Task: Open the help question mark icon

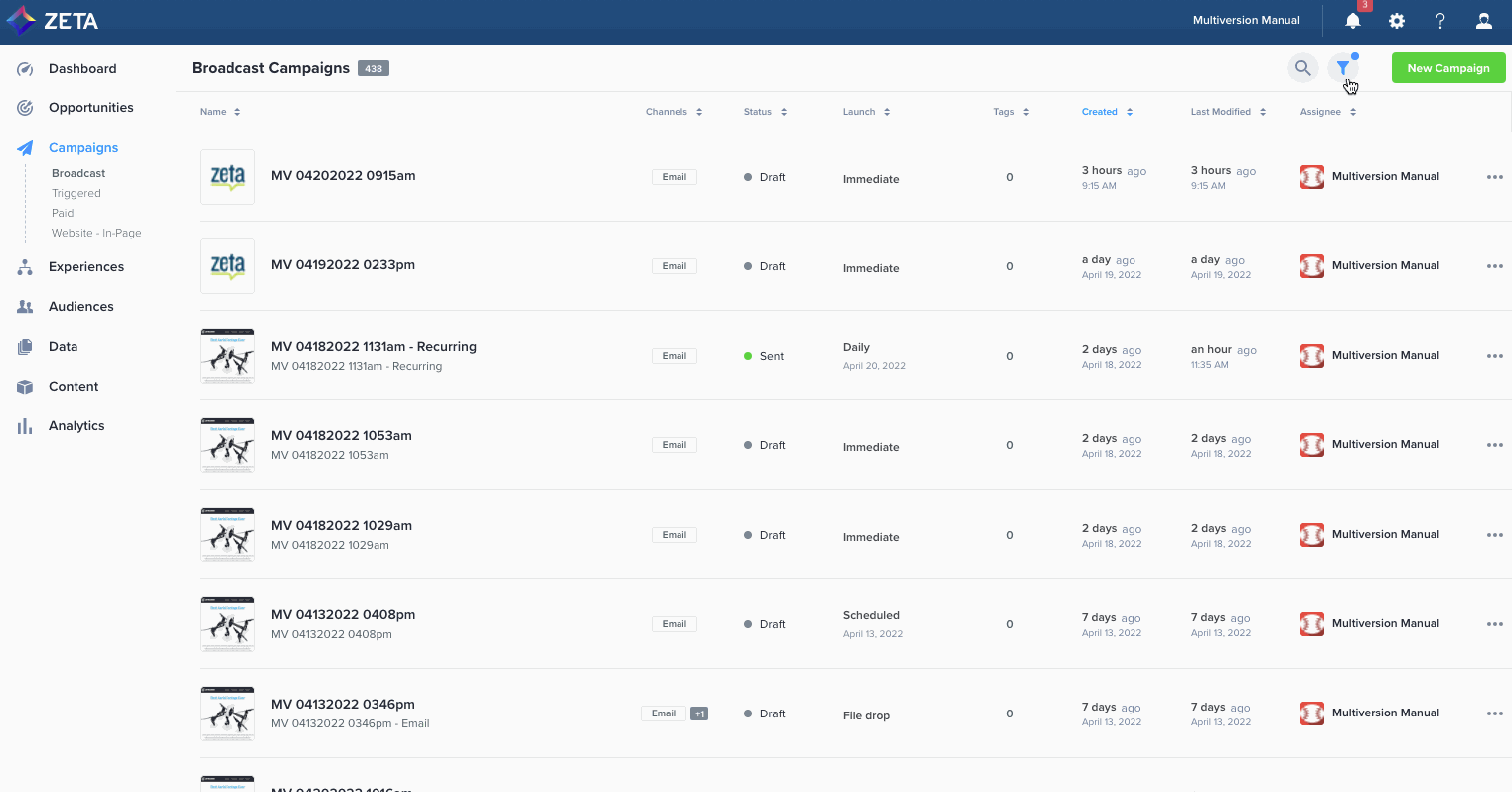Action: tap(1440, 21)
